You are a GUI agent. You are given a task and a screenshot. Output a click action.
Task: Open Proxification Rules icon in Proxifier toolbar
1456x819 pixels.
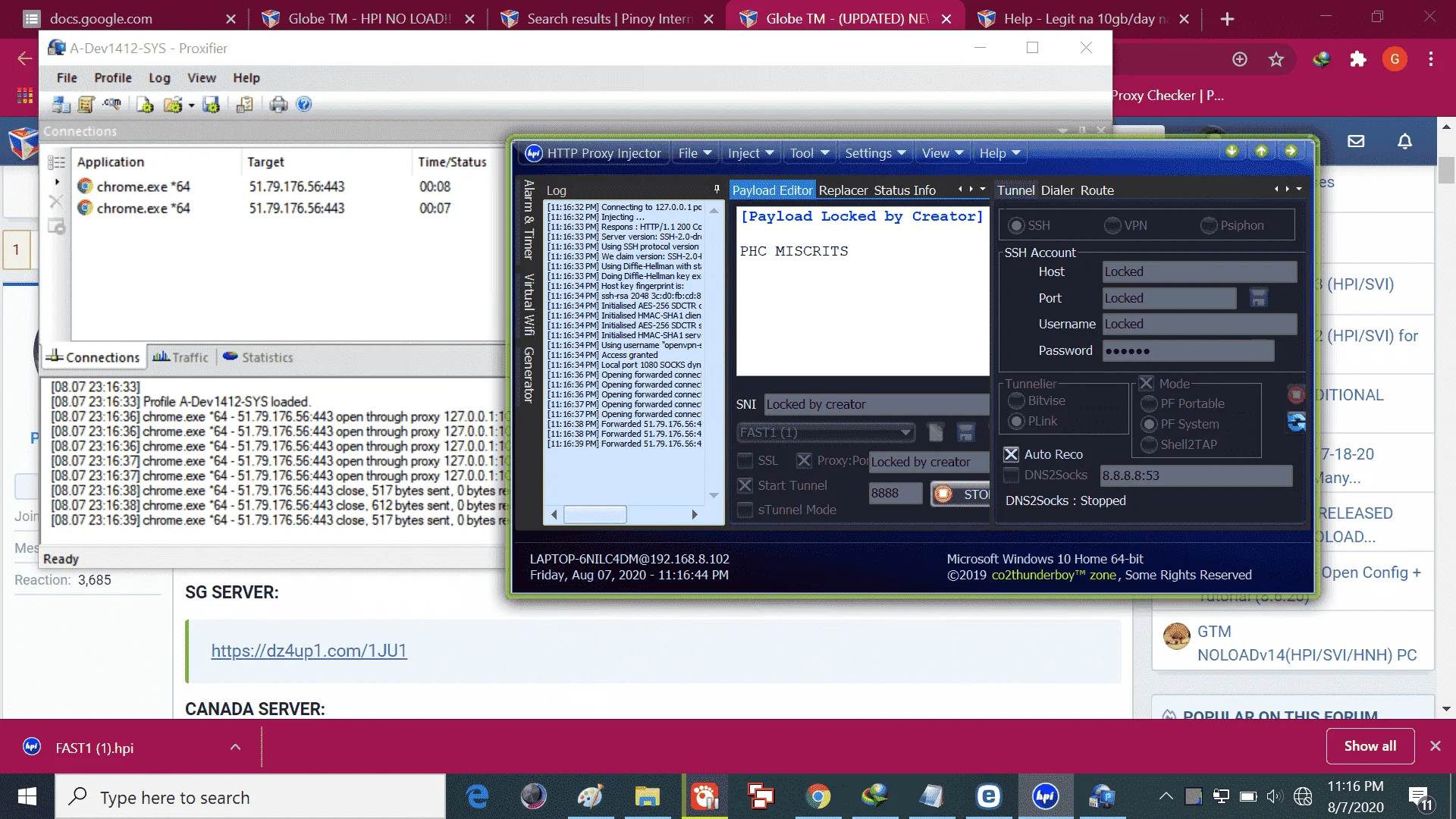[86, 105]
